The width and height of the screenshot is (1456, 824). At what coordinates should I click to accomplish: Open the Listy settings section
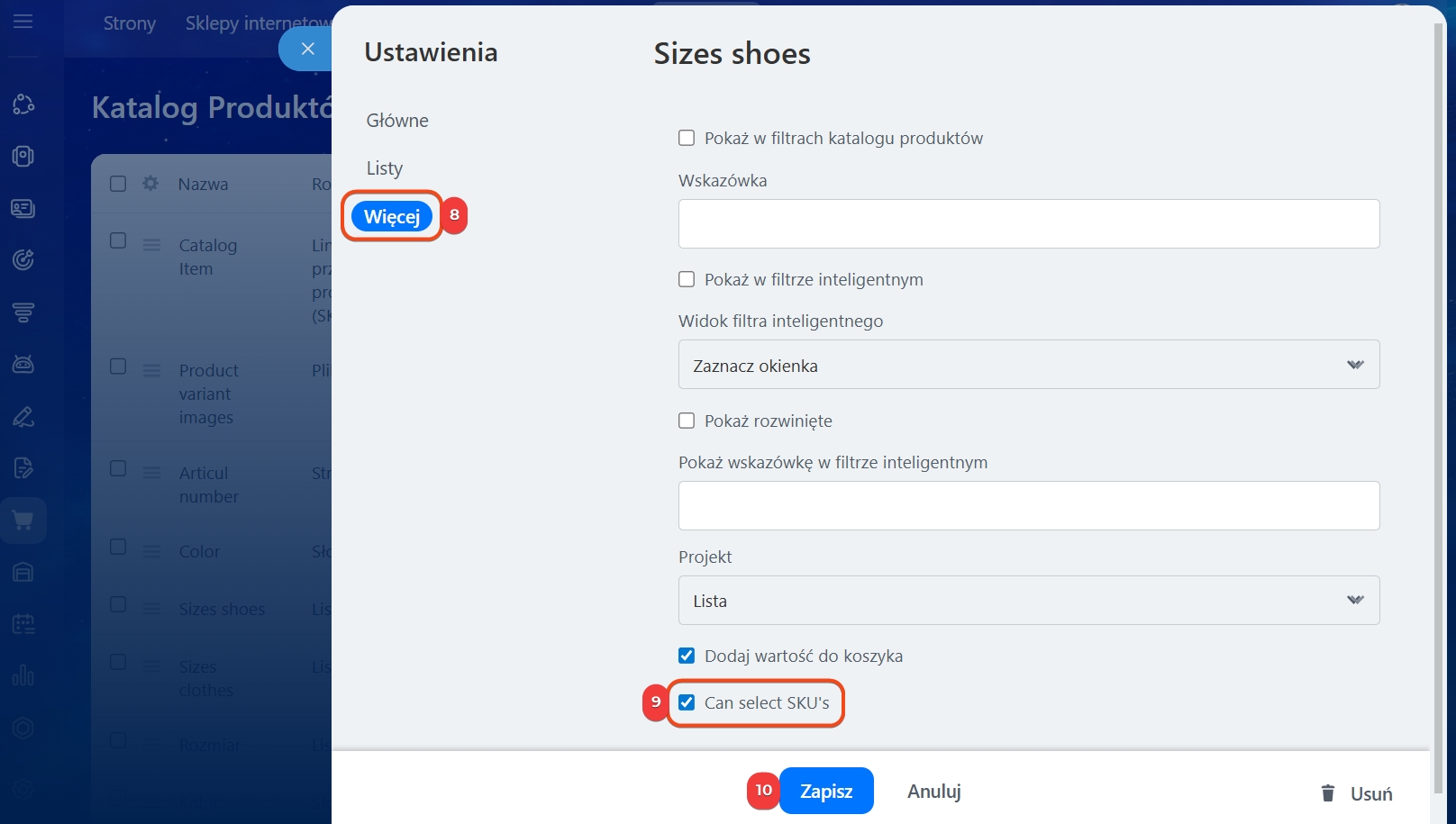pos(385,168)
